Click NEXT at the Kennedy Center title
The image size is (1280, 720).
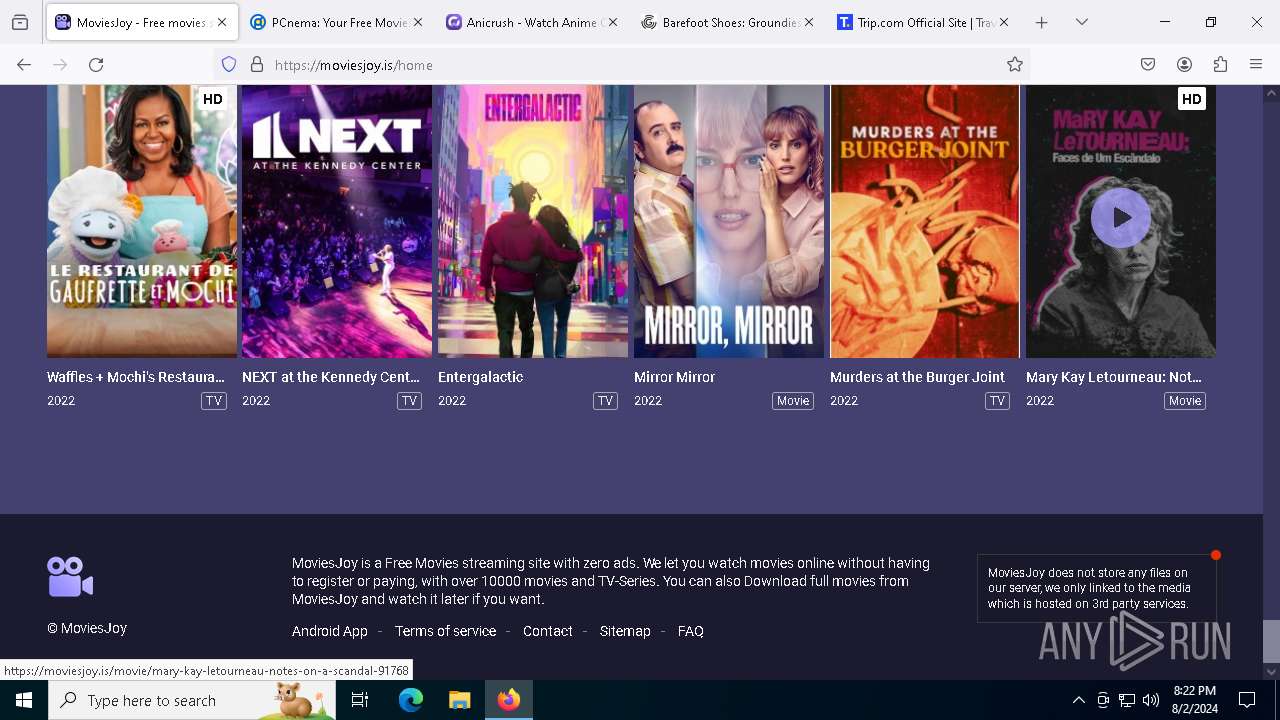[x=331, y=377]
